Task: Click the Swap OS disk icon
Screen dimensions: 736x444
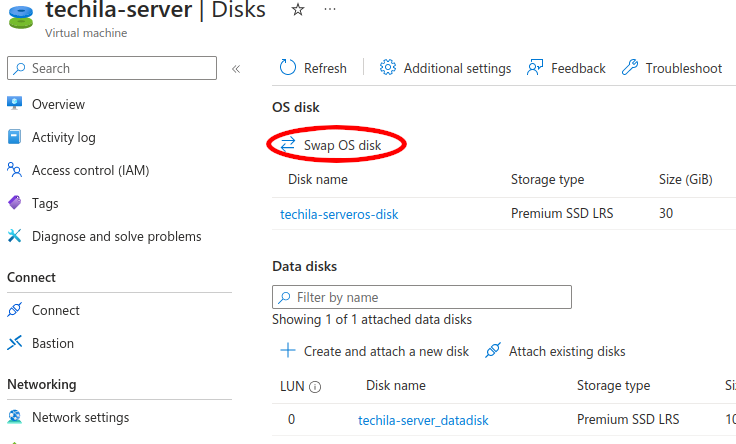Action: pyautogui.click(x=288, y=145)
